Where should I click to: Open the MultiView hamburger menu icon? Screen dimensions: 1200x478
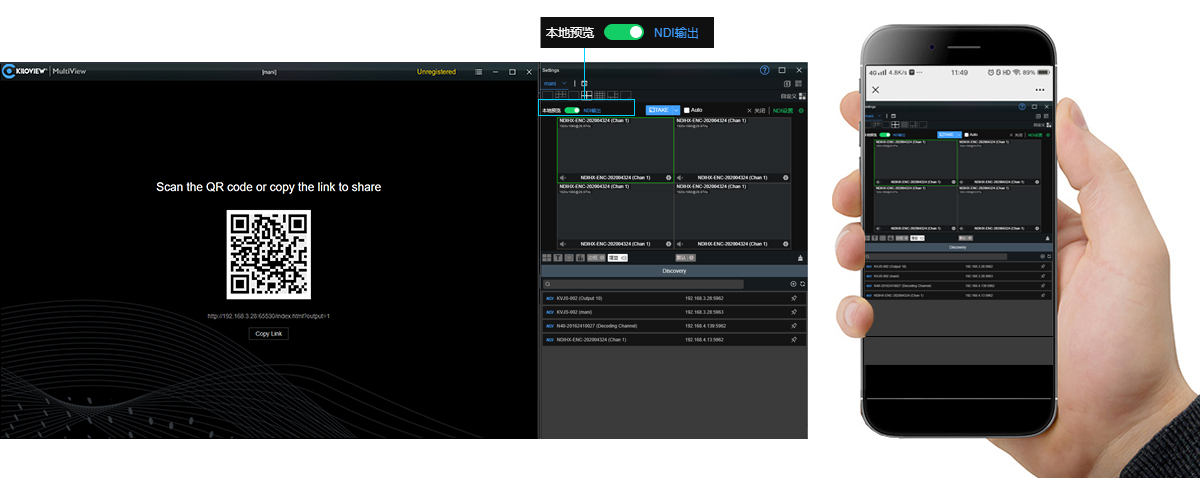click(x=478, y=72)
